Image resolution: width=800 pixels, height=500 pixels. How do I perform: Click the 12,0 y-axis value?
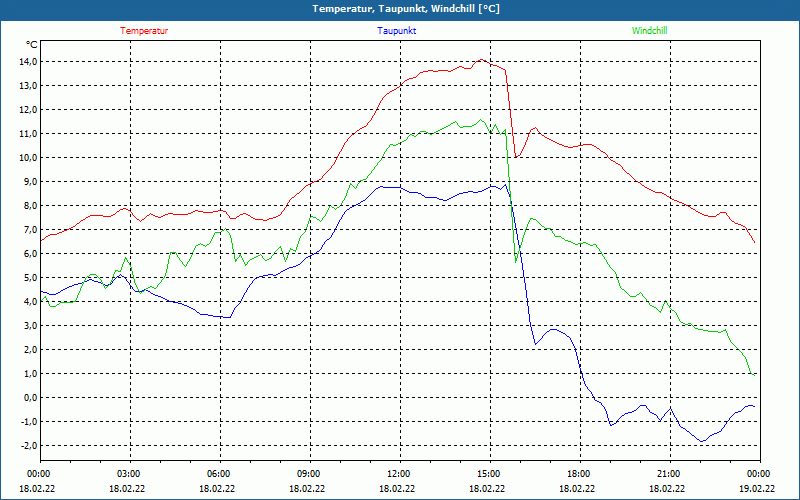pos(29,110)
